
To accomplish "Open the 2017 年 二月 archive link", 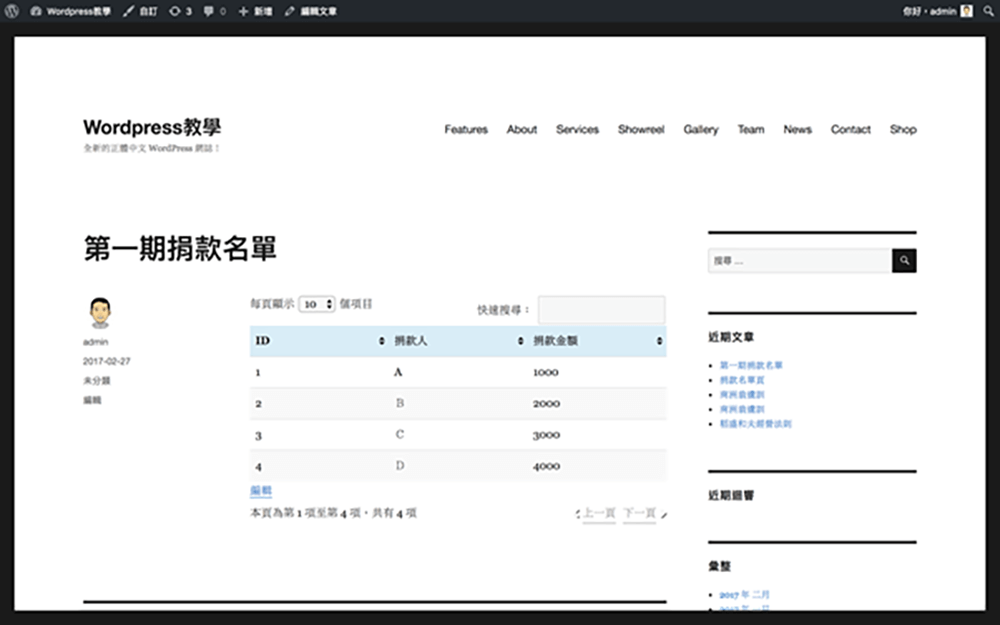I will click(745, 594).
